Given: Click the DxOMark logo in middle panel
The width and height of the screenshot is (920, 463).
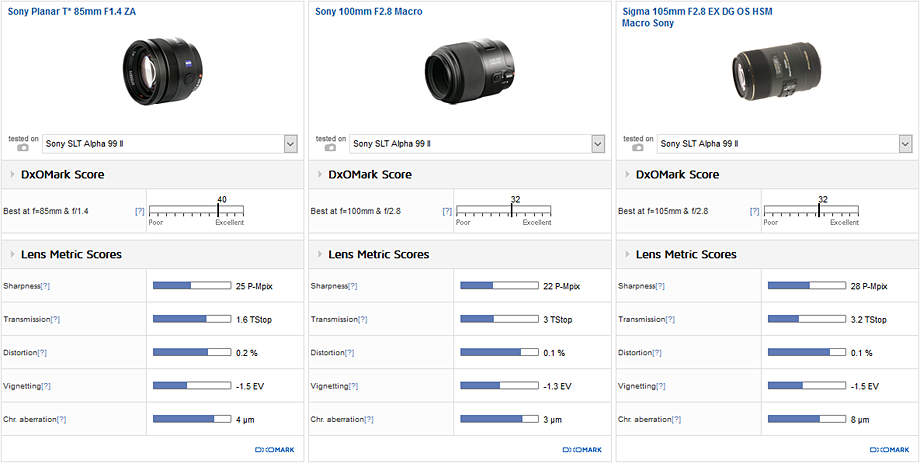Looking at the screenshot, I should [x=582, y=450].
